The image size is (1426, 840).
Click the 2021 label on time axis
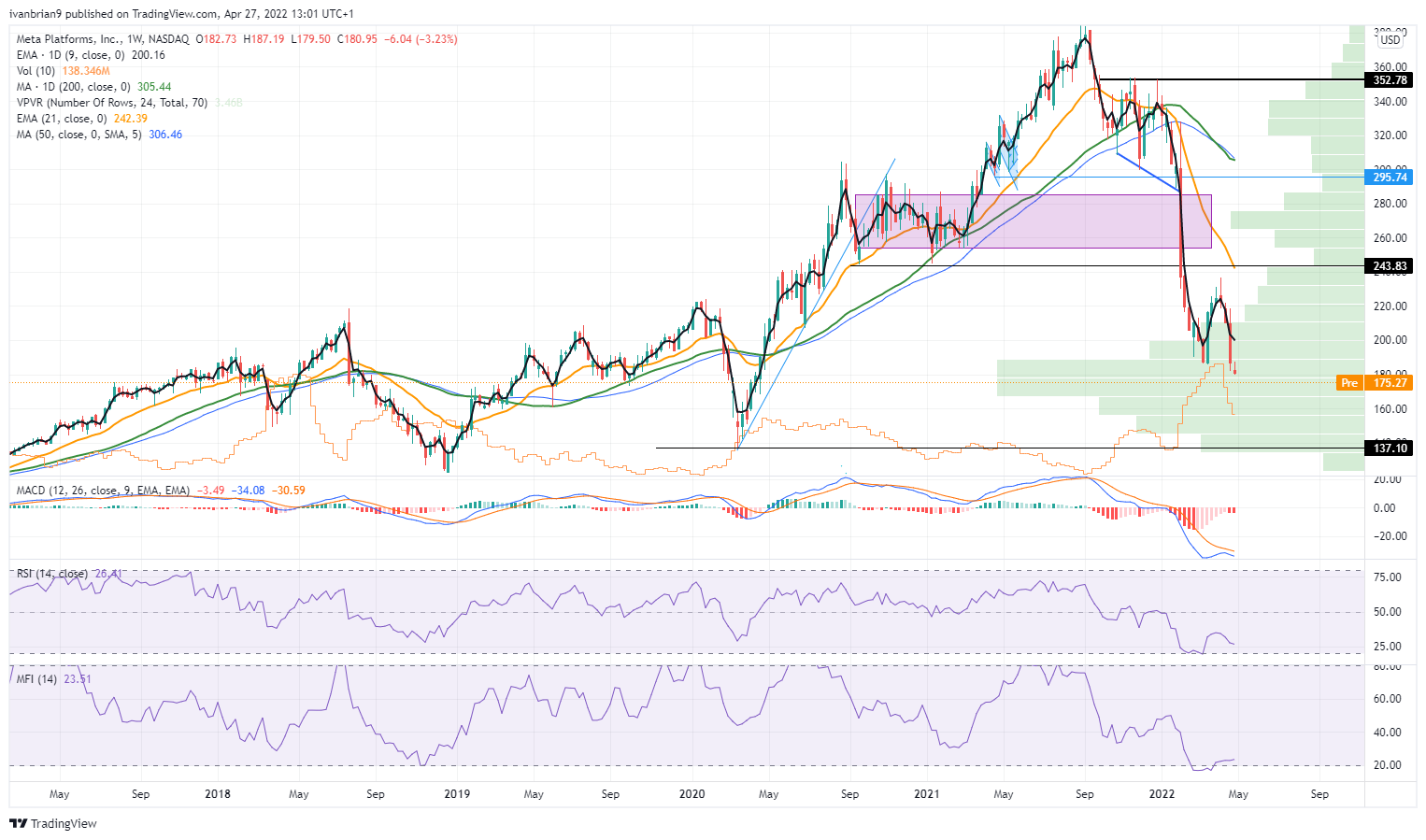(926, 794)
